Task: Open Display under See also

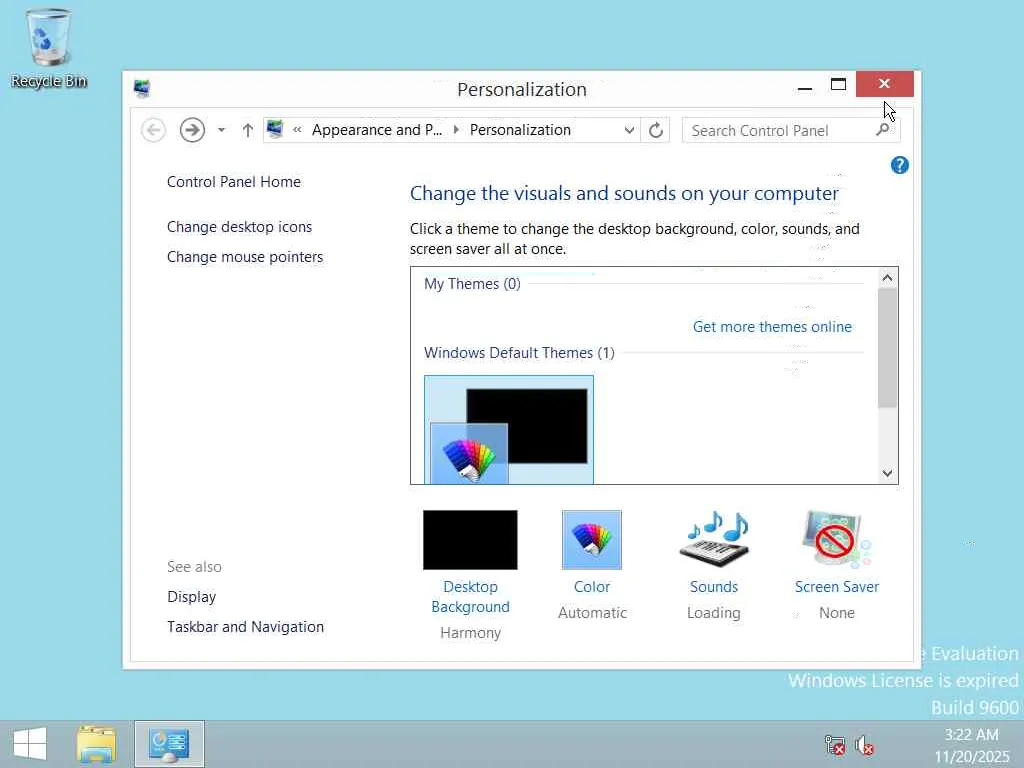Action: pos(191,597)
